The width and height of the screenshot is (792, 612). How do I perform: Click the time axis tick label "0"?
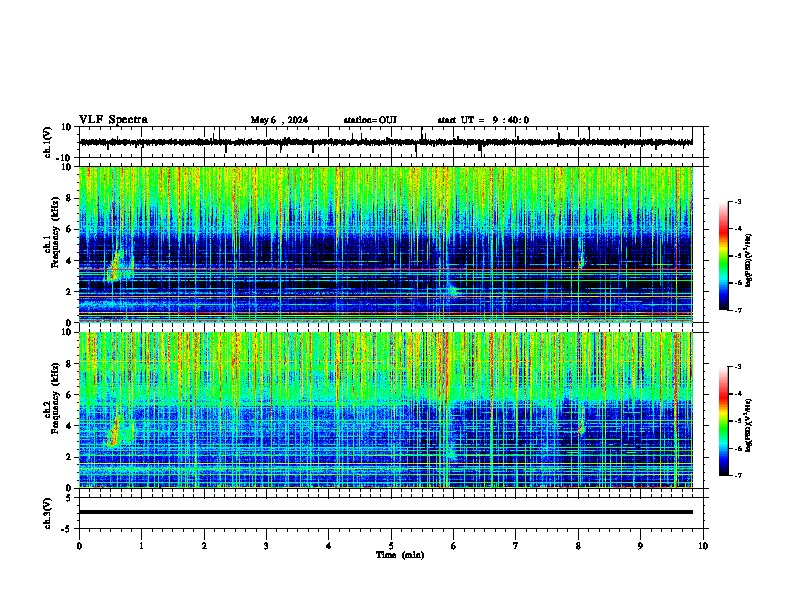(x=79, y=546)
